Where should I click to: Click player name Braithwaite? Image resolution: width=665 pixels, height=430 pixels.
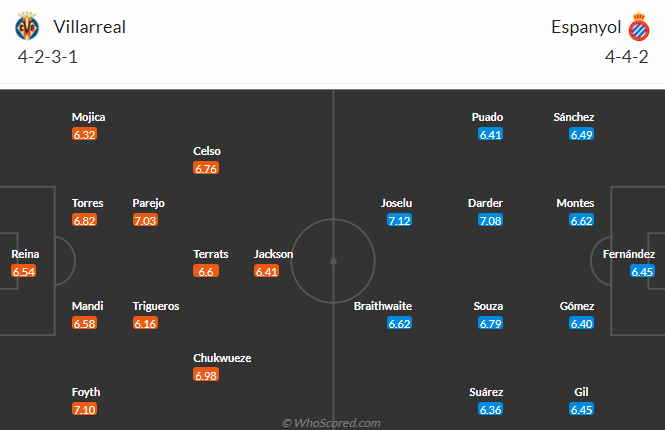point(383,306)
